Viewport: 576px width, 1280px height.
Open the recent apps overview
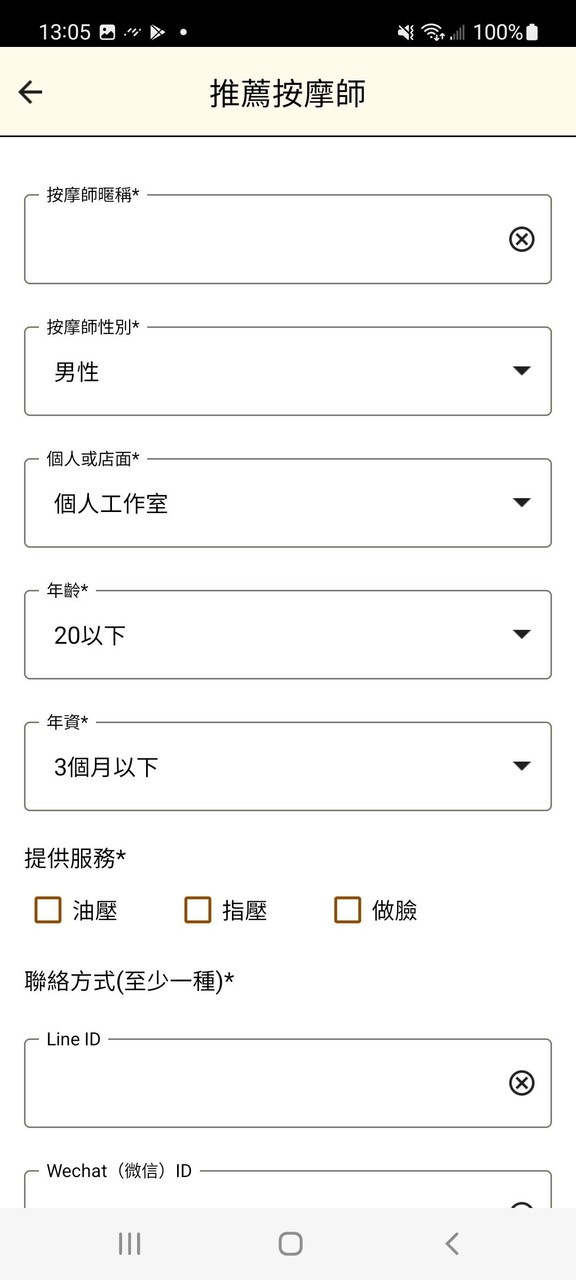[129, 1243]
